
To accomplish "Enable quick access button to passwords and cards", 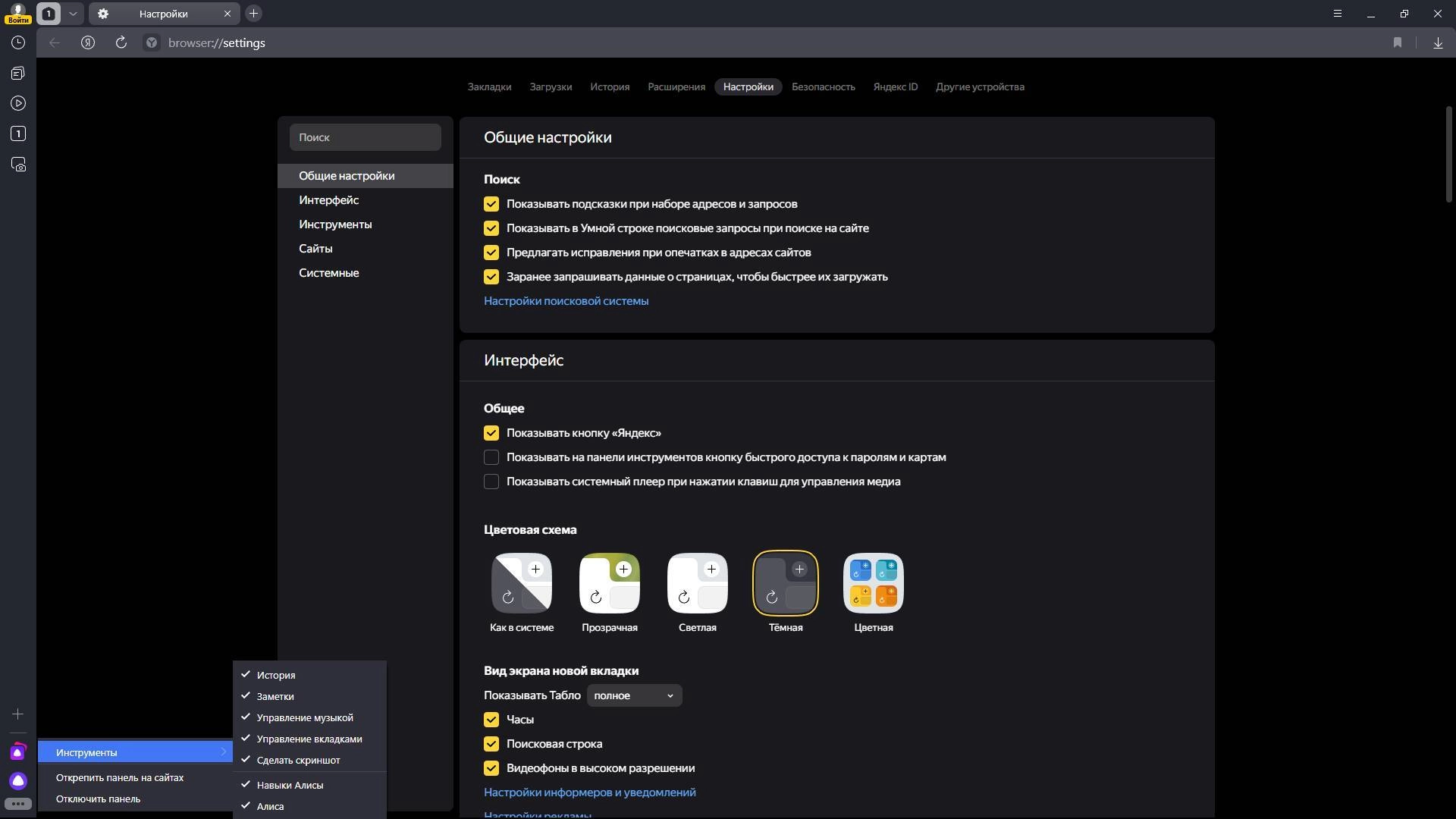I will tap(491, 457).
